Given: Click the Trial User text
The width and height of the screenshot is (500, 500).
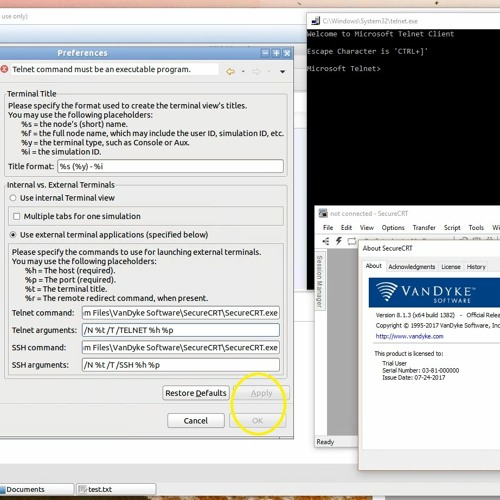Looking at the screenshot, I should (394, 363).
